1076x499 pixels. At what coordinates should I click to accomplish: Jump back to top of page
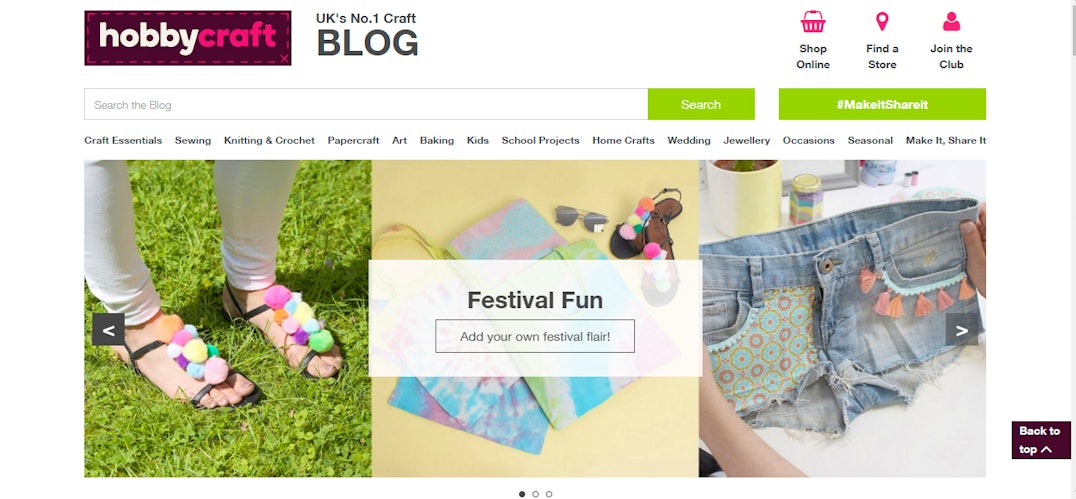click(x=1040, y=440)
